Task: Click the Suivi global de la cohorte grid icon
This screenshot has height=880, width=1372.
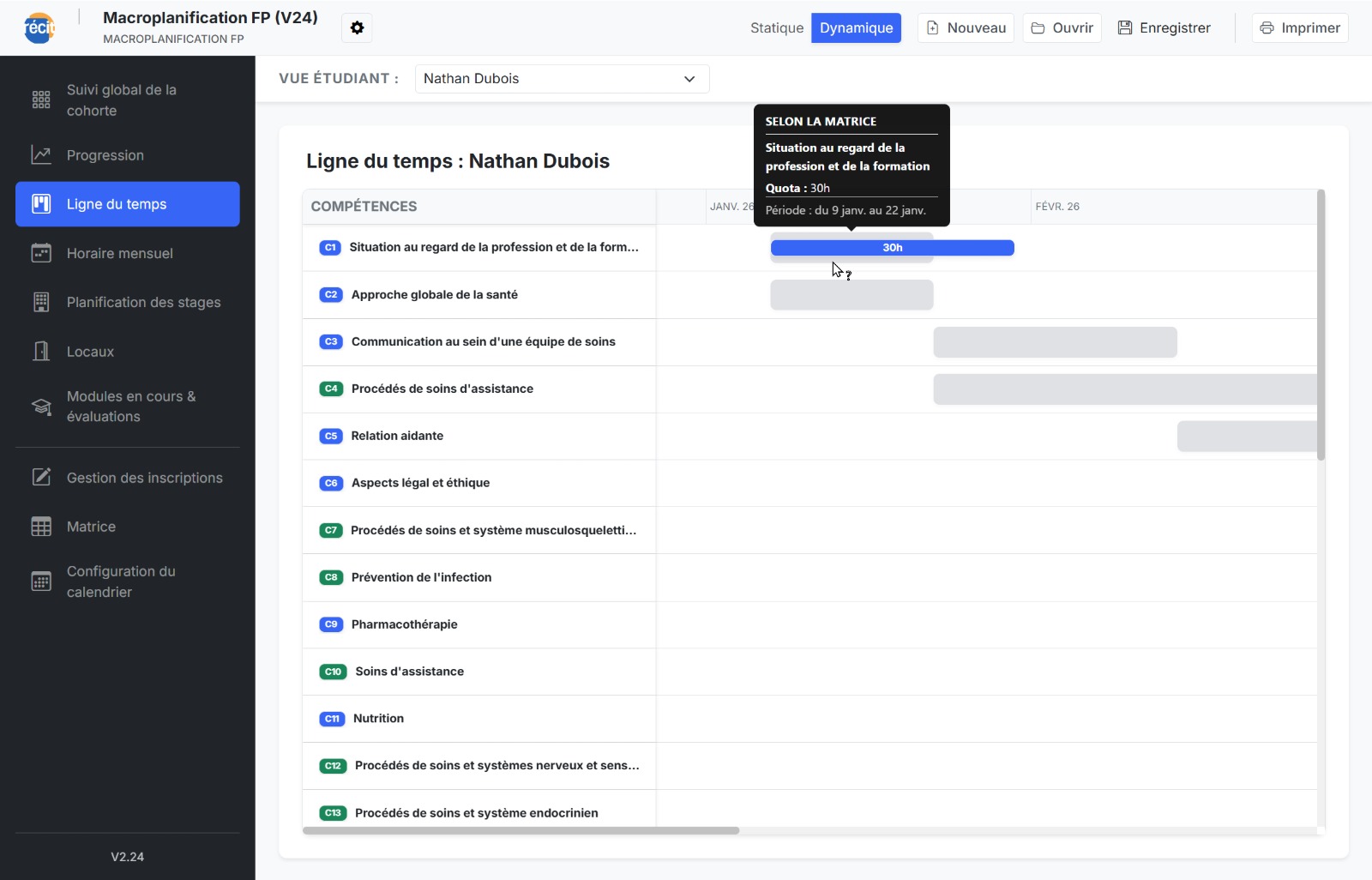Action: pos(41,100)
